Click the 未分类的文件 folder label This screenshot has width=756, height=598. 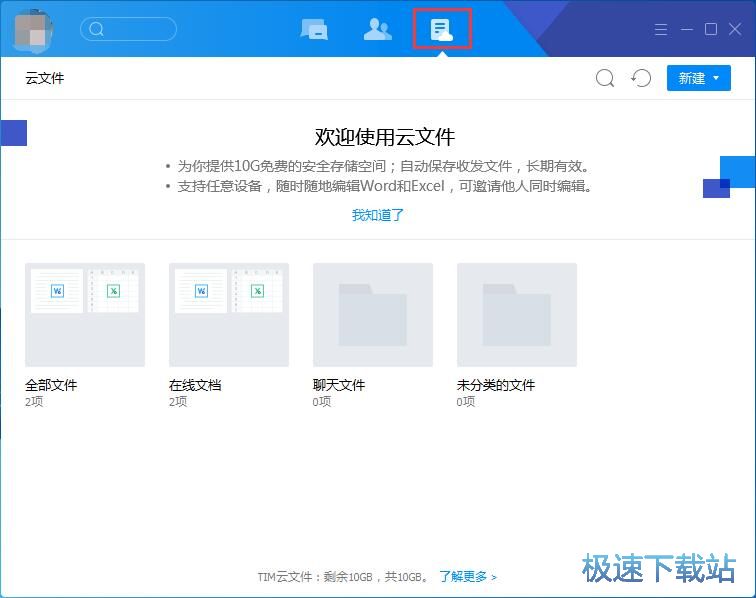(x=496, y=385)
